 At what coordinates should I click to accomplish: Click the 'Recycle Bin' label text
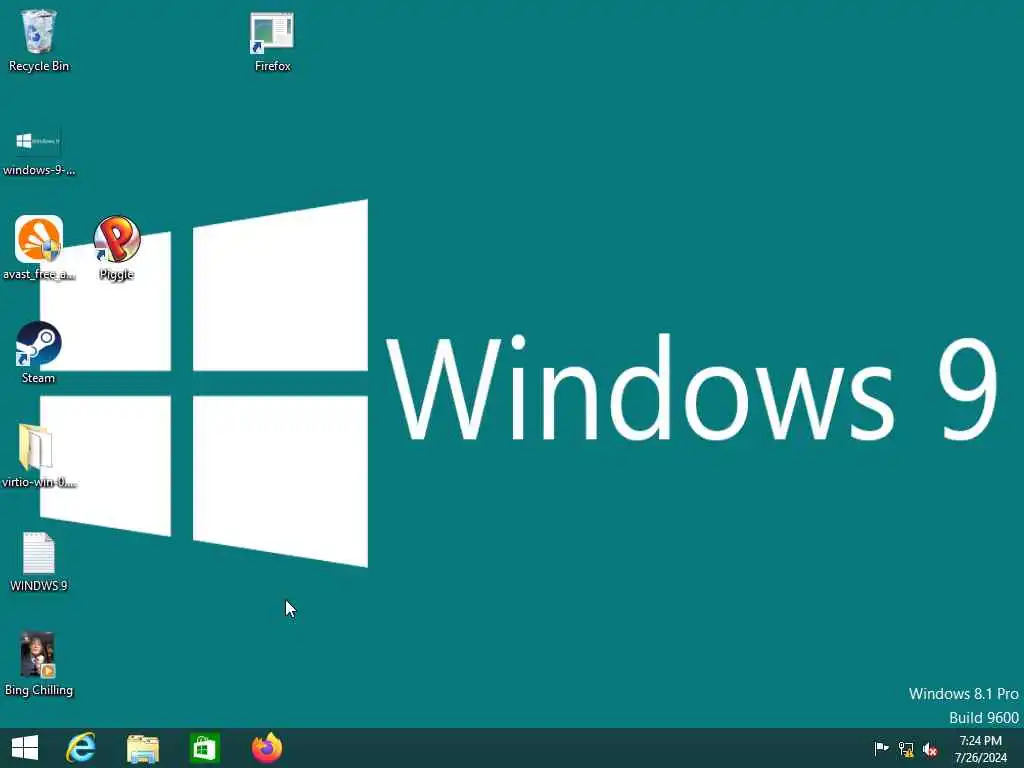point(39,66)
